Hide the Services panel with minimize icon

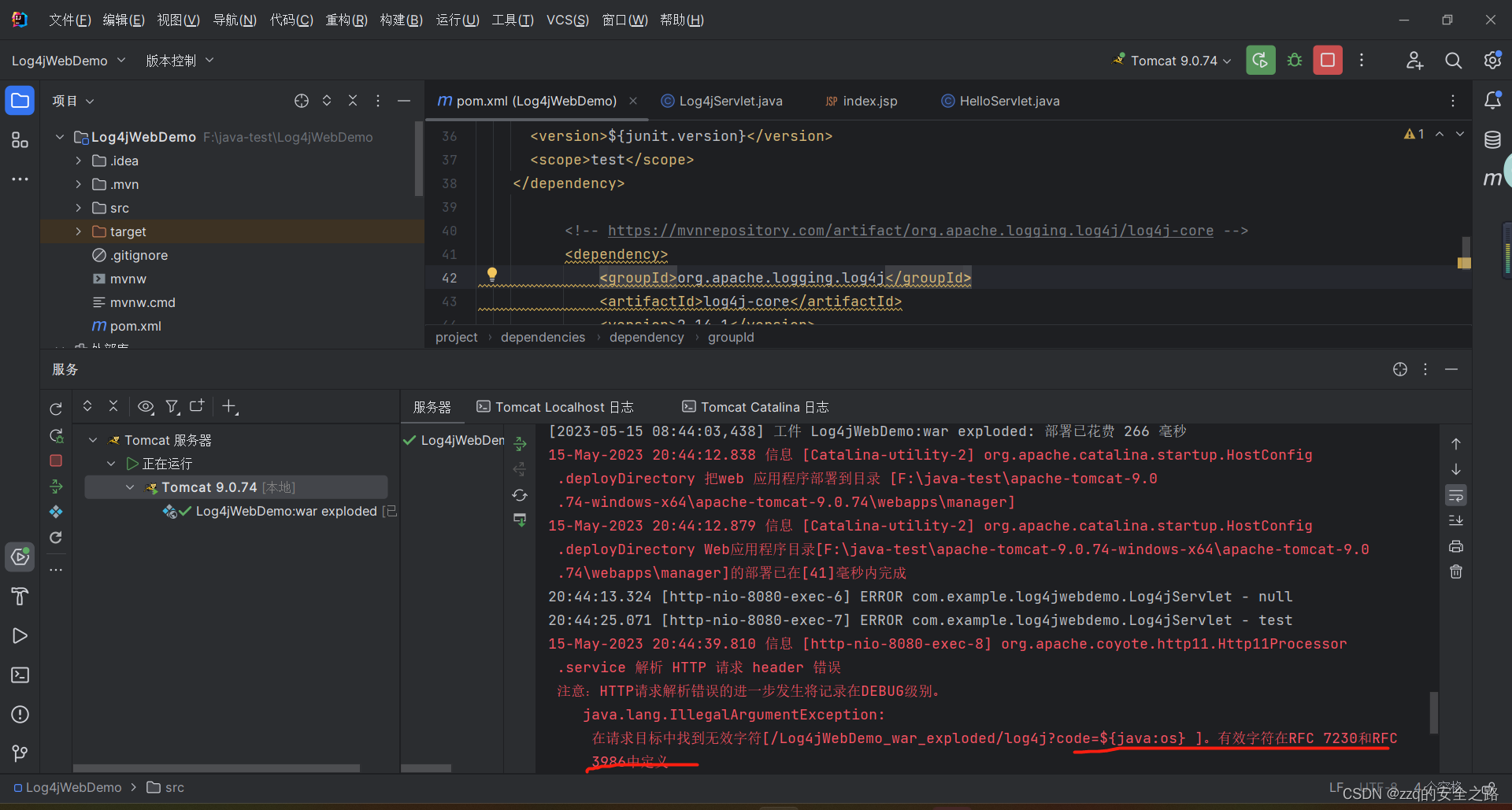point(1451,369)
